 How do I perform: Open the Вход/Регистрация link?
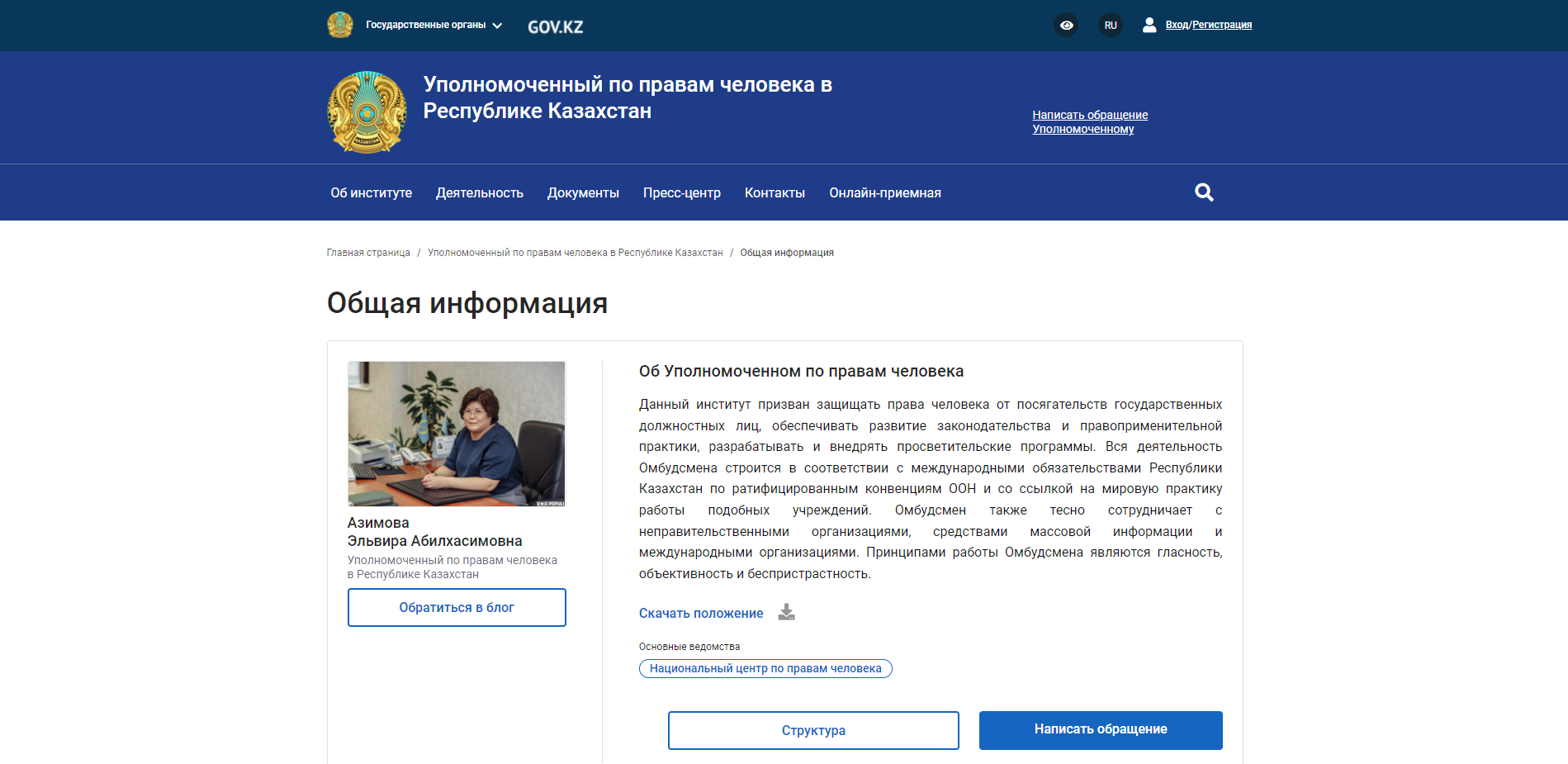click(1209, 25)
